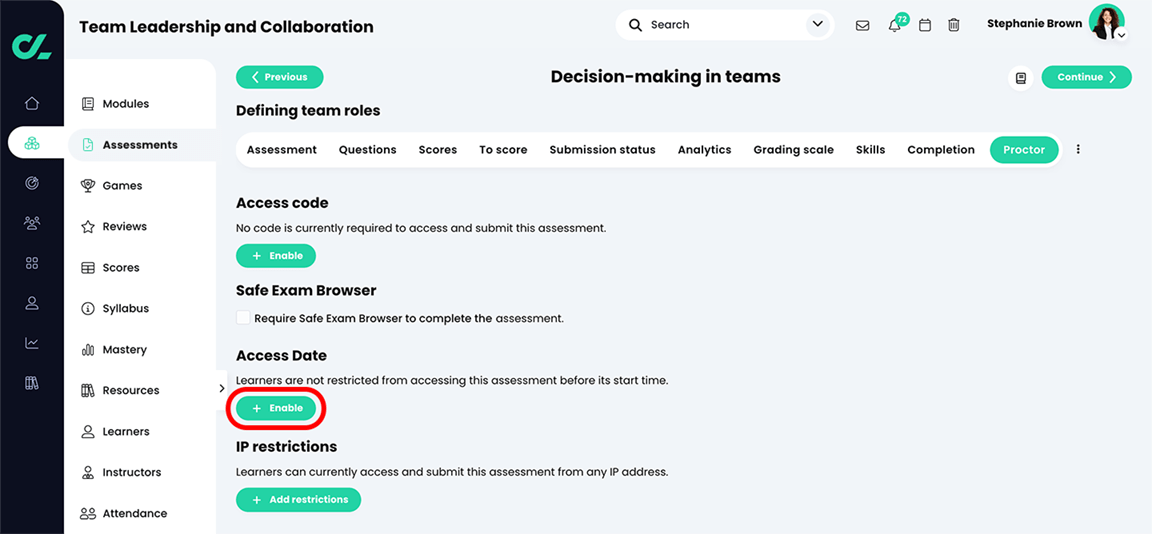Expand the search dropdown arrow

tap(817, 25)
